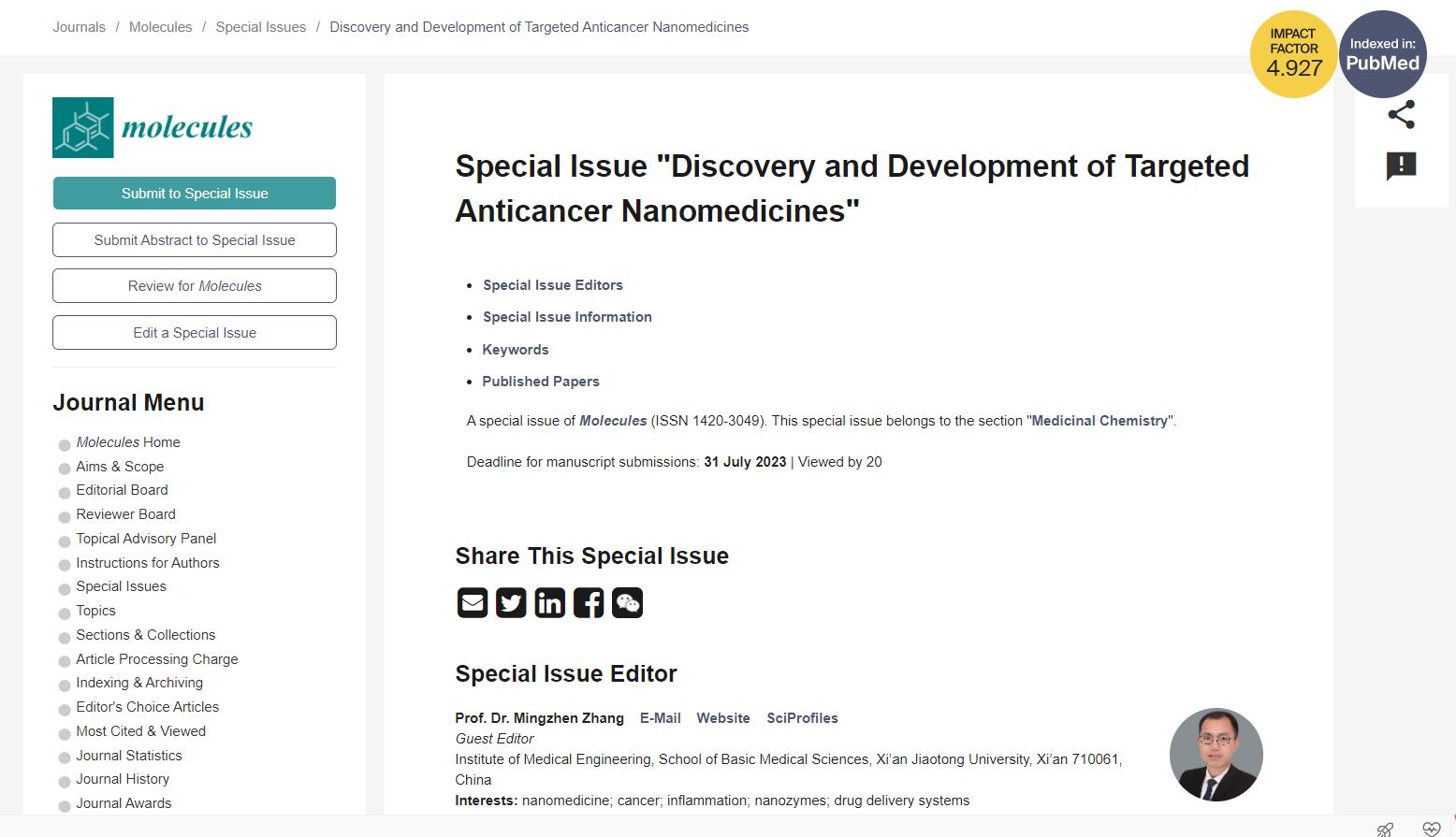This screenshot has width=1456, height=837.
Task: View Prof. Mingzhen Zhang's profile photo
Action: point(1216,755)
